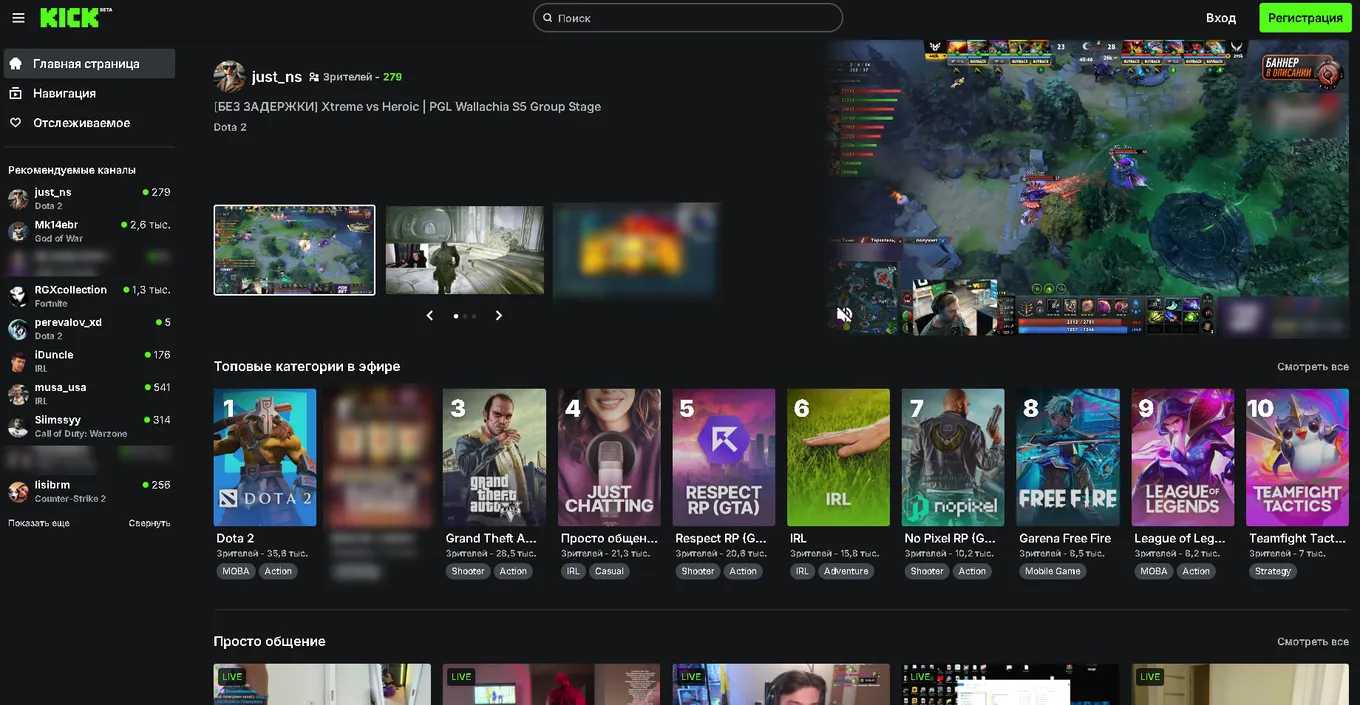Image resolution: width=1360 pixels, height=705 pixels.
Task: Open just_ns avatar in recommended channels
Action: (x=18, y=198)
